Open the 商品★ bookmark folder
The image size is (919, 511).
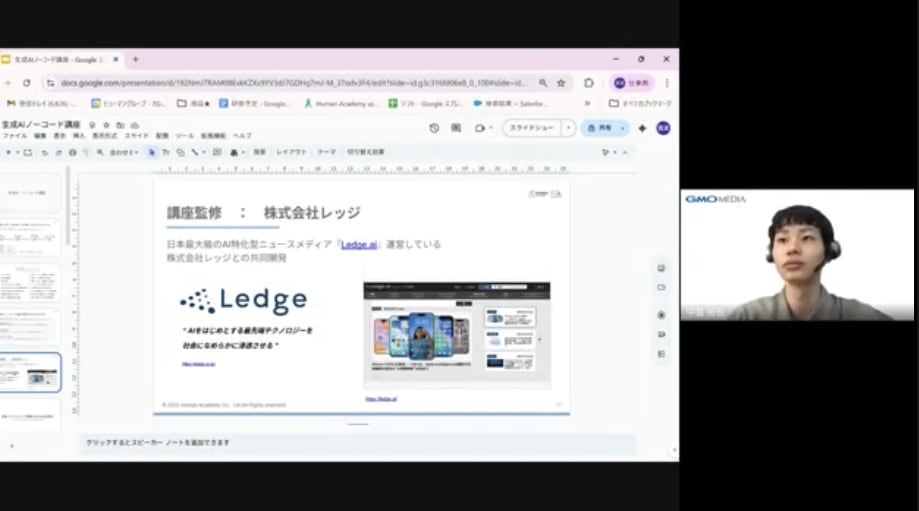(x=194, y=103)
